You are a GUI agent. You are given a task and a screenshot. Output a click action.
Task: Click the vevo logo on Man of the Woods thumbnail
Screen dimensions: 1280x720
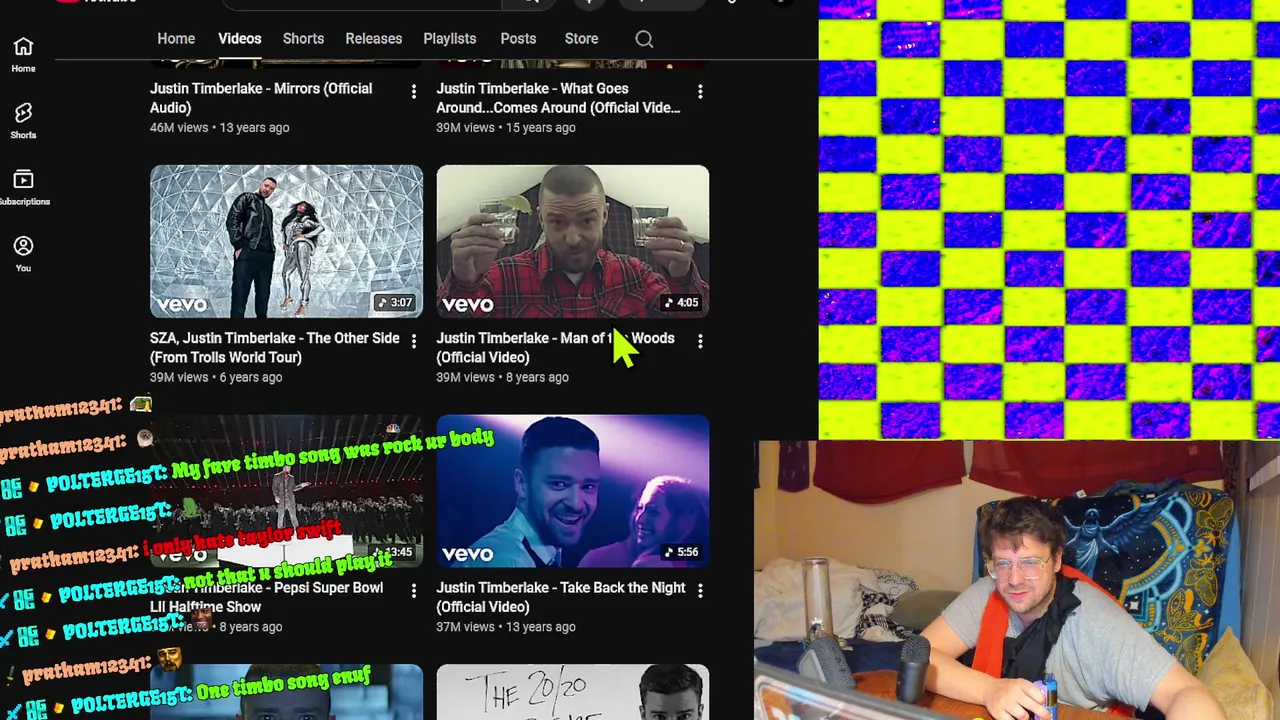coord(468,303)
